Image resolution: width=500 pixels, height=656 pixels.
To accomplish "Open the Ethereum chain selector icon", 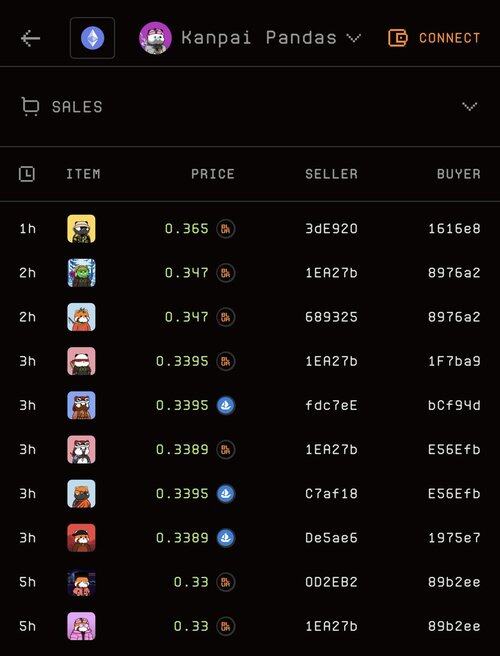I will [x=92, y=38].
